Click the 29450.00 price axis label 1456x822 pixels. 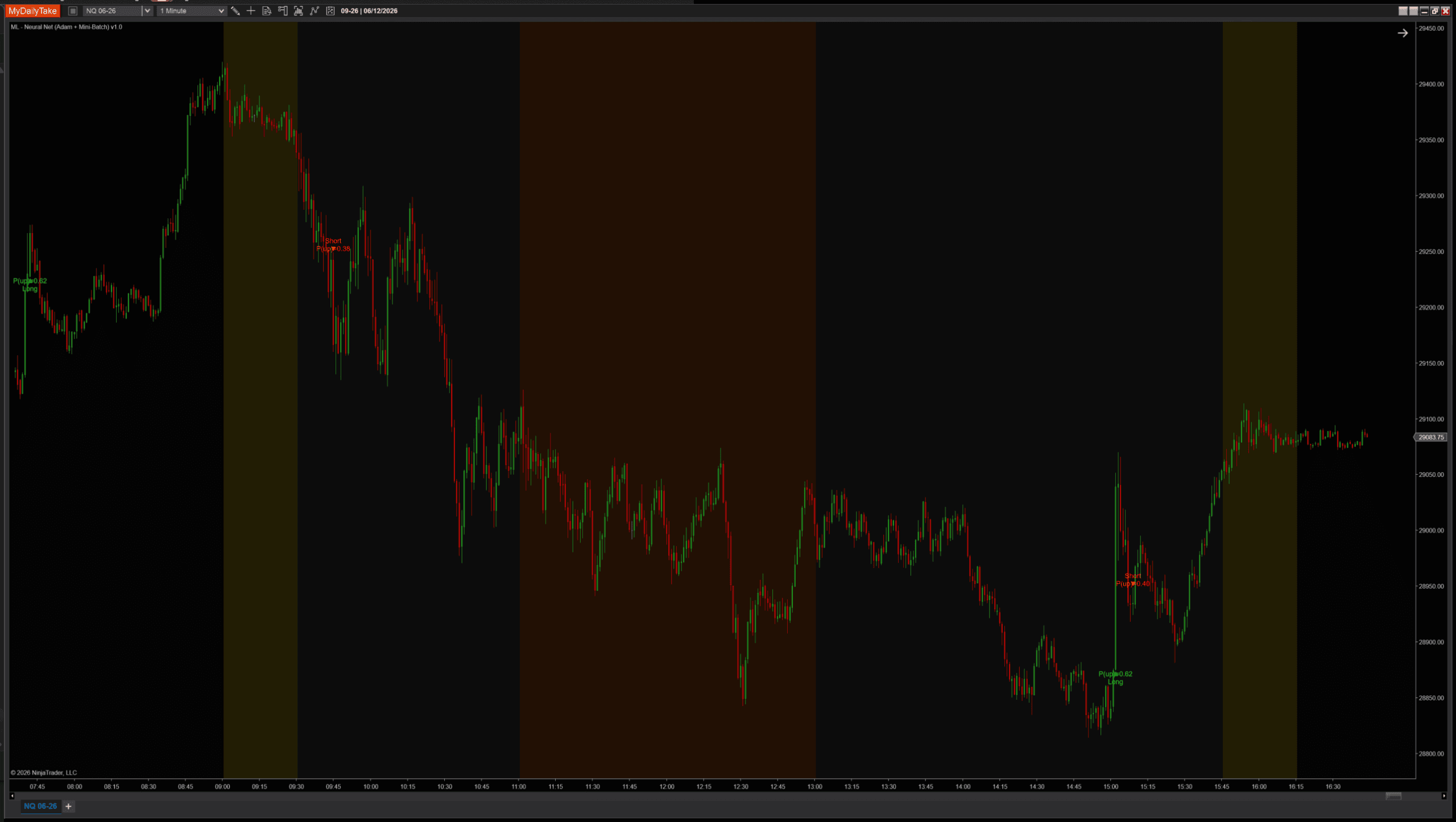(x=1431, y=28)
